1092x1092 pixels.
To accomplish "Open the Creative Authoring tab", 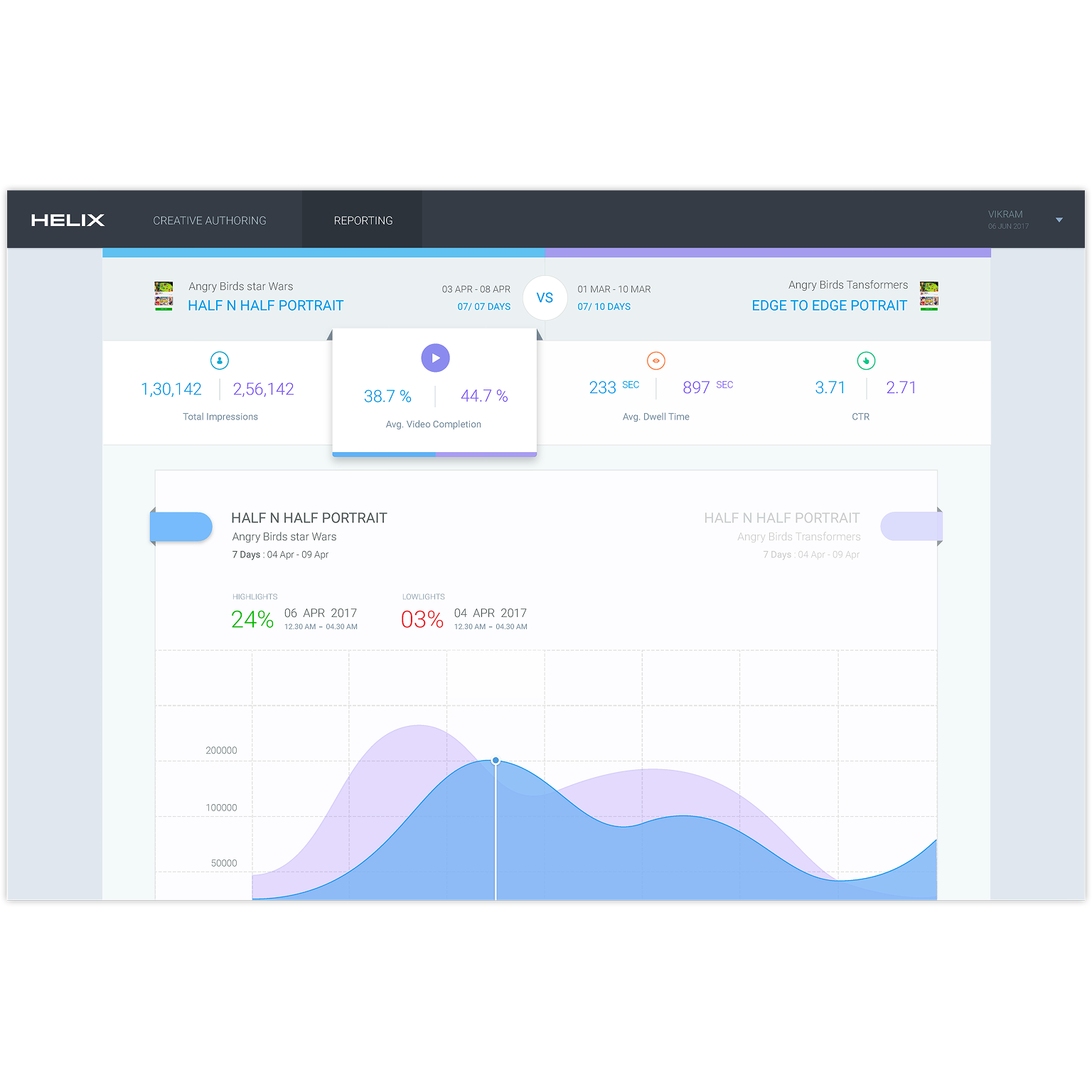I will [210, 220].
